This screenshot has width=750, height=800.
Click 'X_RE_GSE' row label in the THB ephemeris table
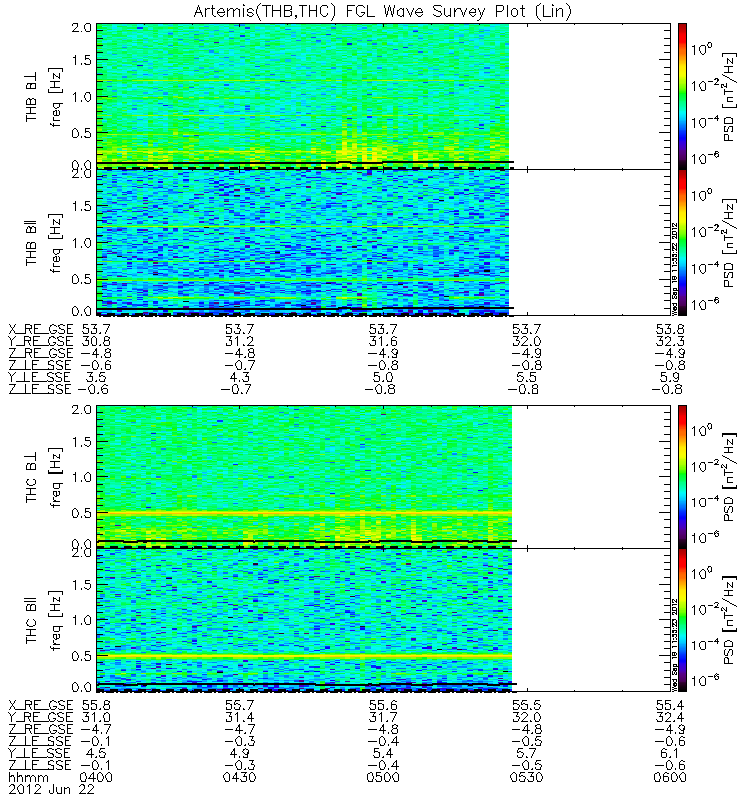coord(40,329)
